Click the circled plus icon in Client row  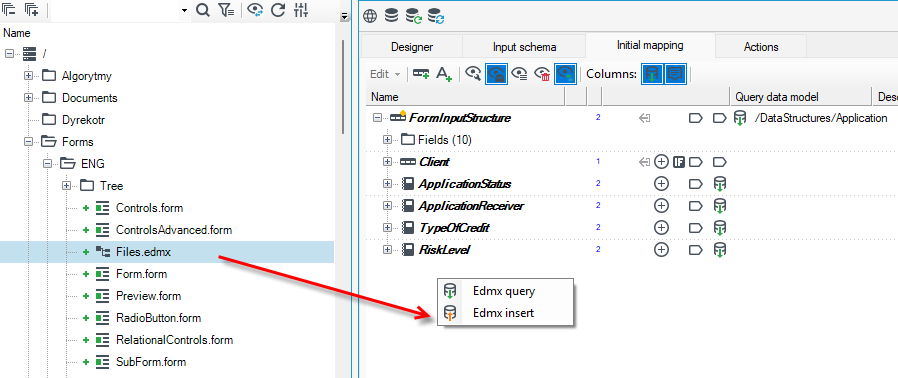point(661,162)
